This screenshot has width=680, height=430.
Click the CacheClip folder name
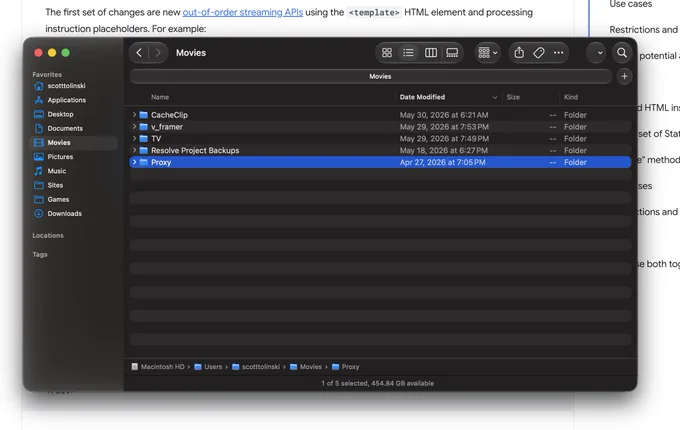[169, 115]
